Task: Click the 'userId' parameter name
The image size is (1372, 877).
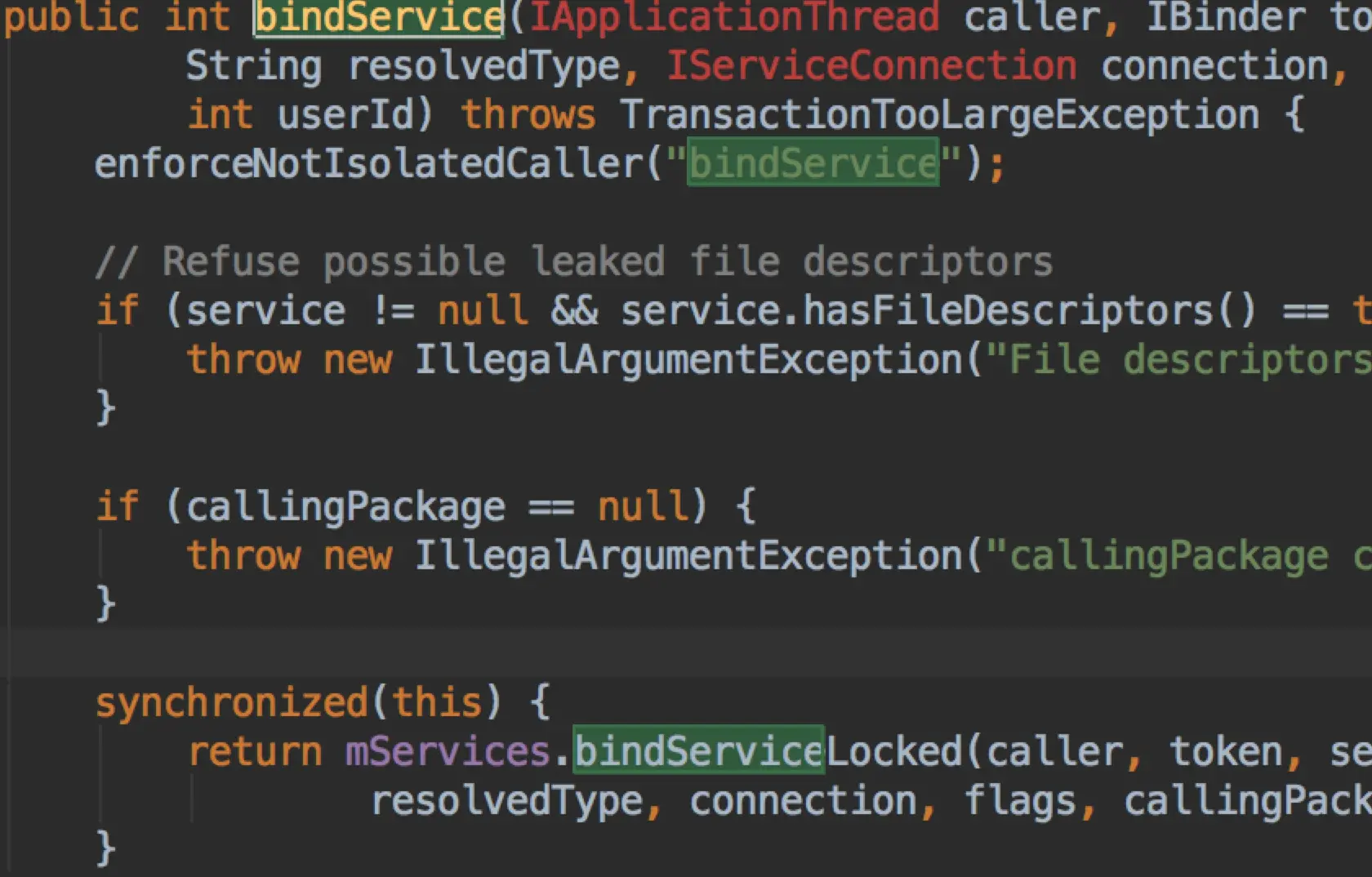Action: coord(345,115)
